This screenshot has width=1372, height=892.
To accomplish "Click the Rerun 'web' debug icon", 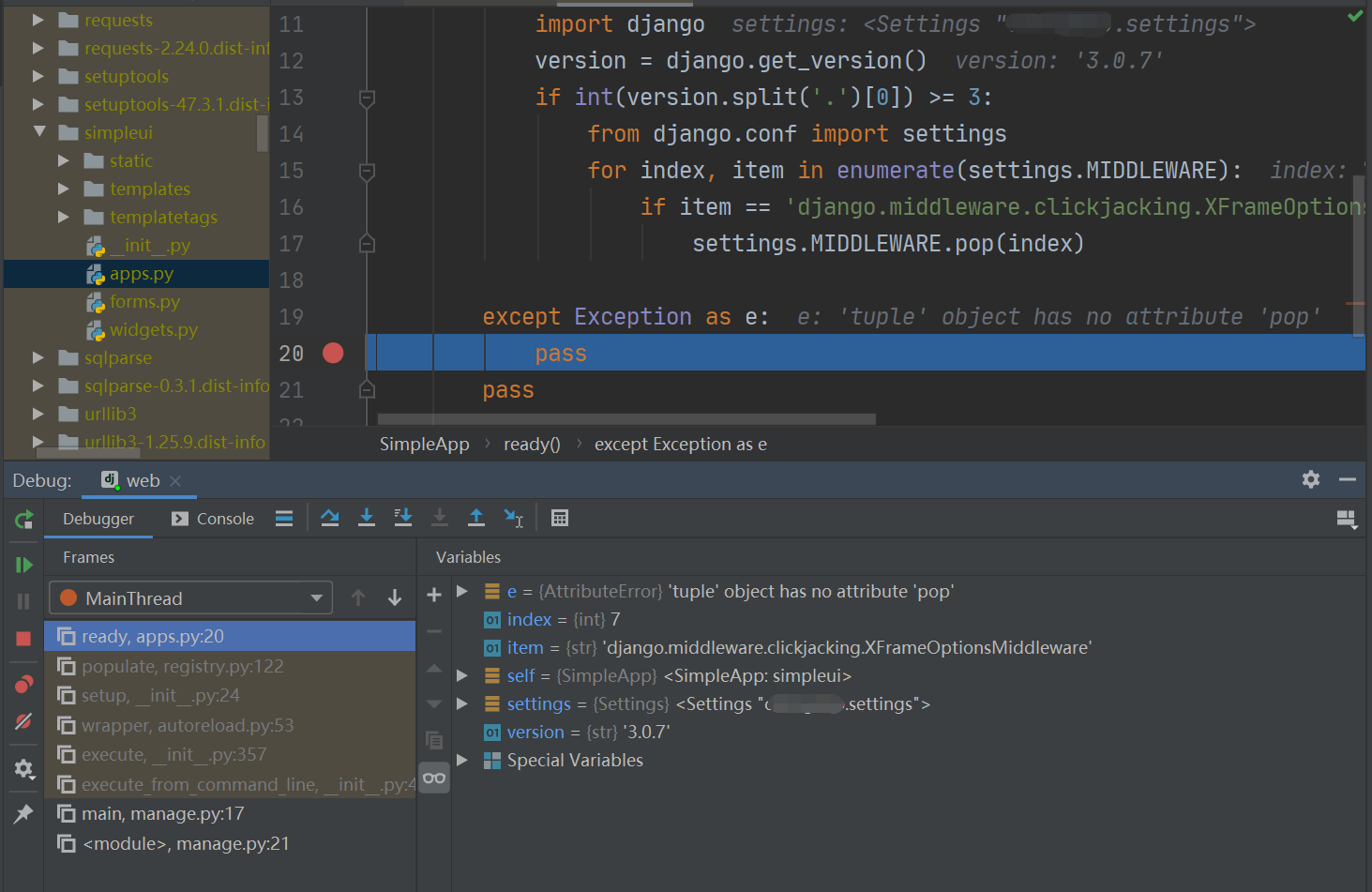I will point(24,519).
